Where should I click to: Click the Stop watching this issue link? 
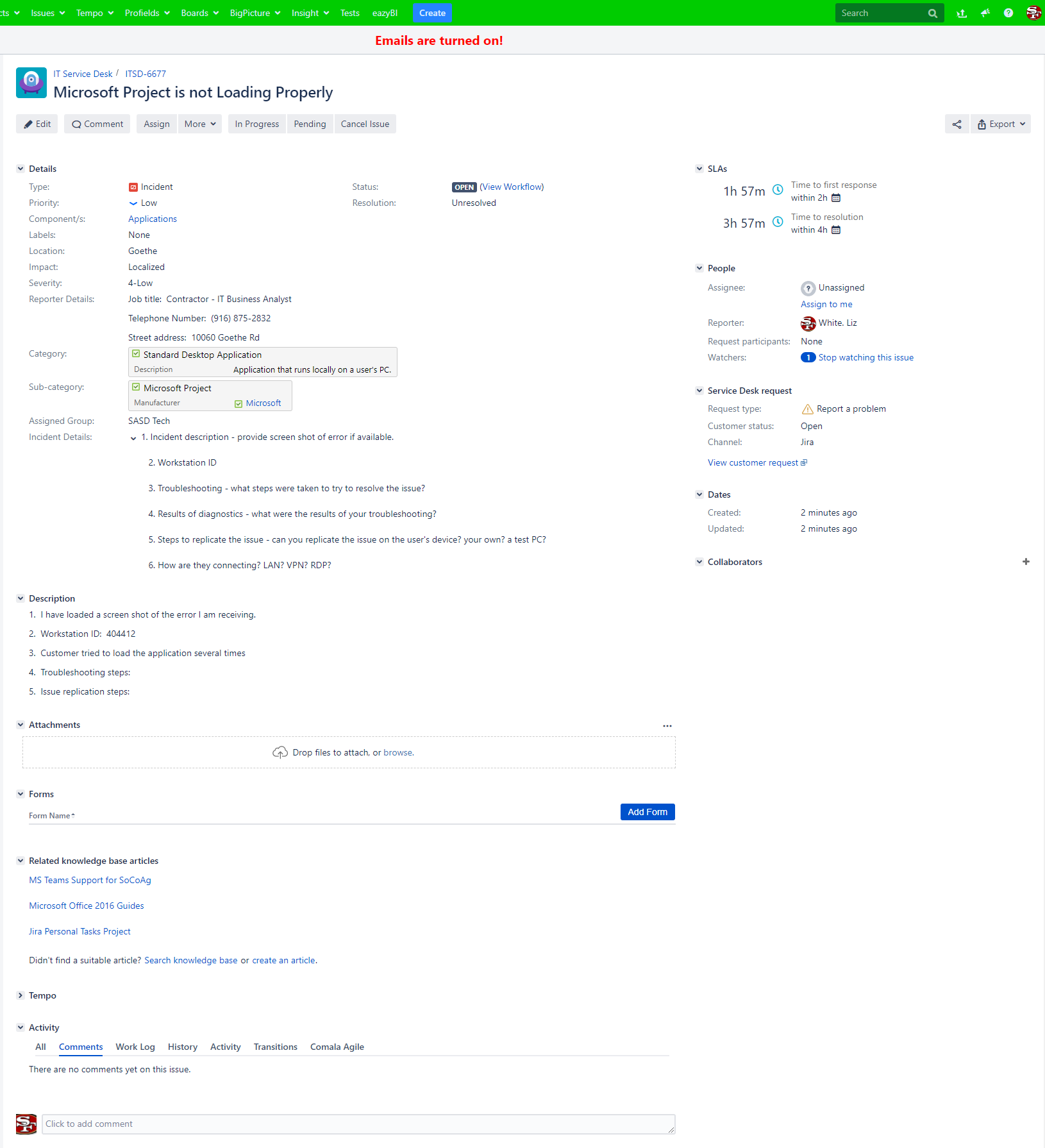(x=866, y=358)
